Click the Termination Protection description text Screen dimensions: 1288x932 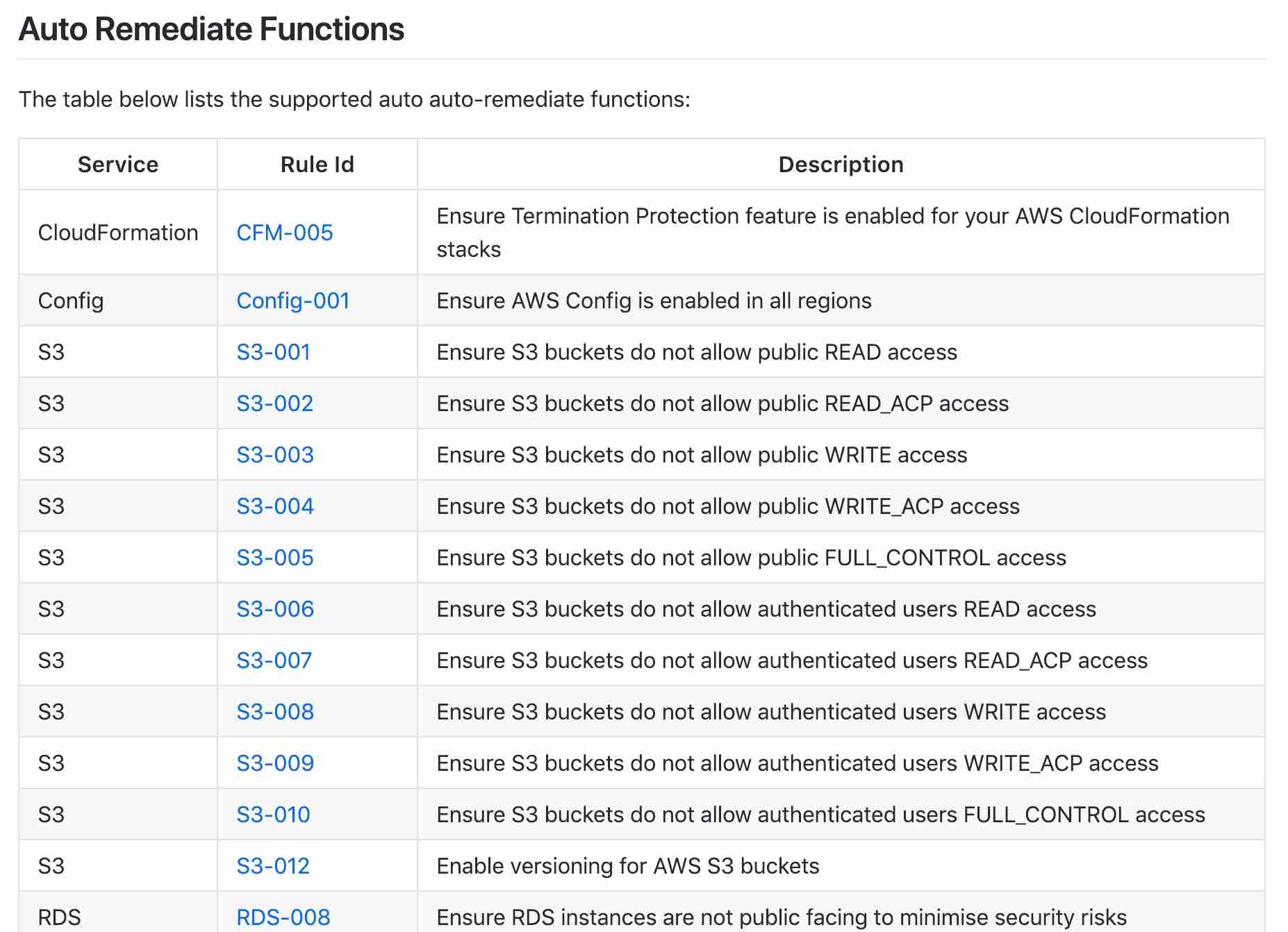pos(833,233)
